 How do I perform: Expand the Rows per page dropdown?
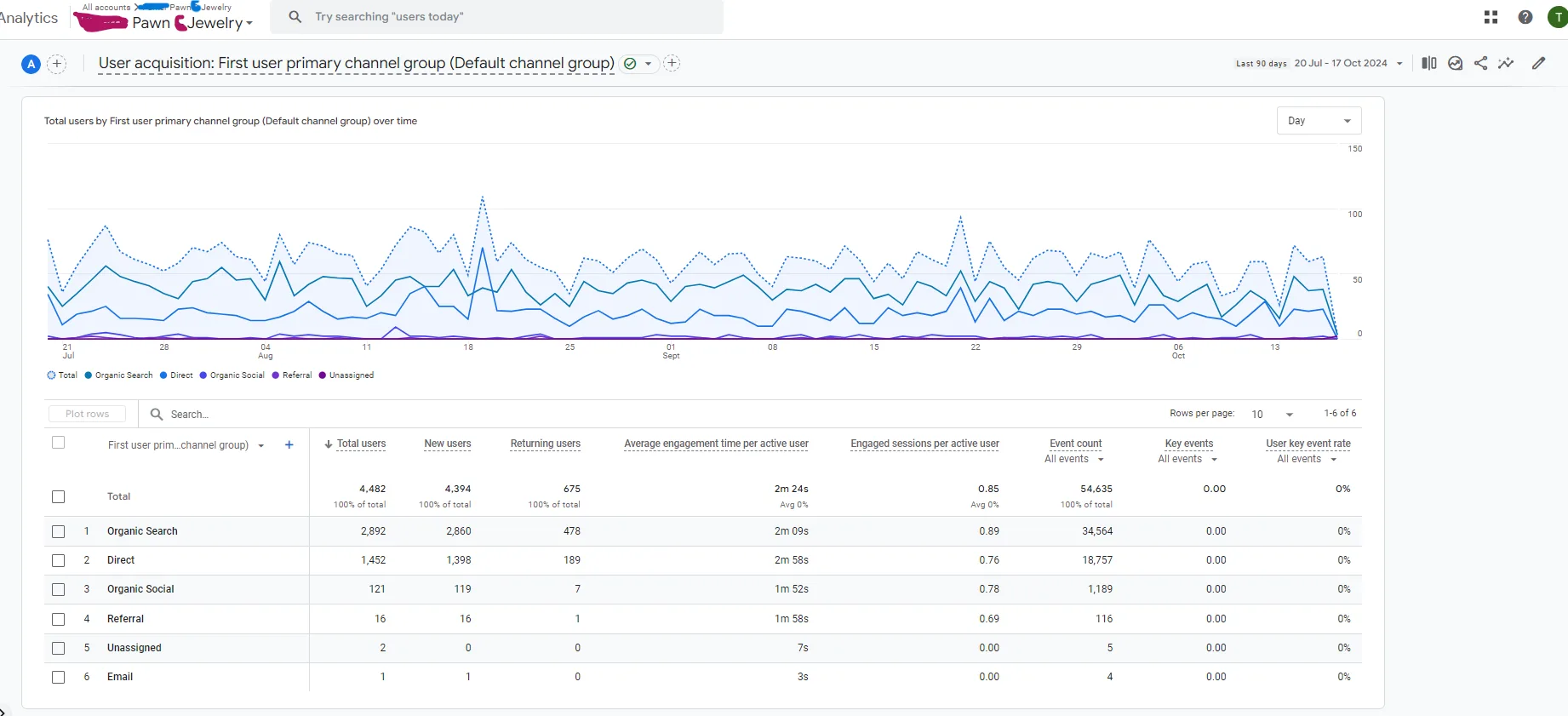(x=1273, y=414)
